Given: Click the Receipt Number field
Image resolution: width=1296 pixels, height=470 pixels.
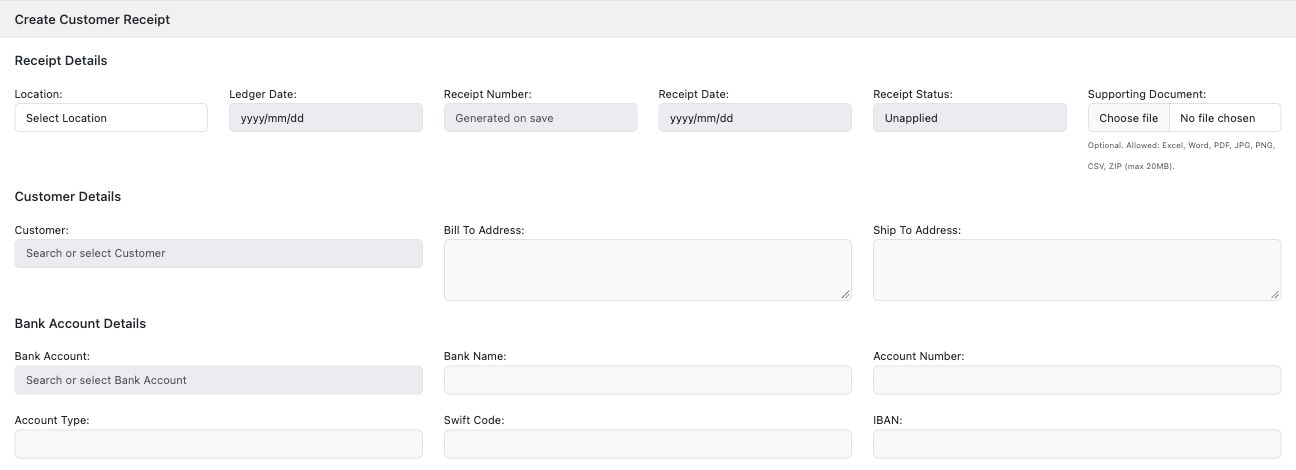Looking at the screenshot, I should coord(540,118).
